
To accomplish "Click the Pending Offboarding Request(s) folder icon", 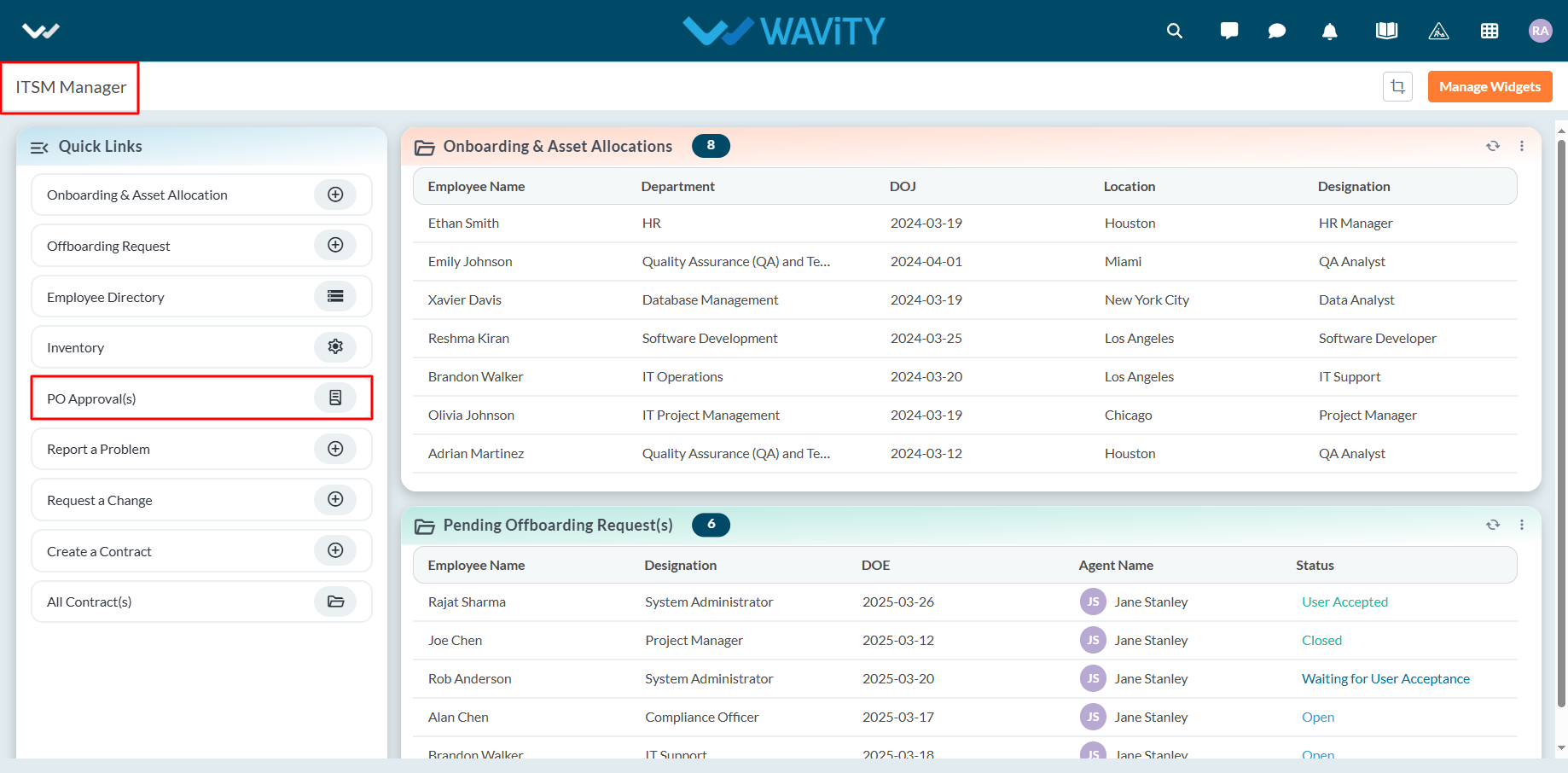I will 424,526.
